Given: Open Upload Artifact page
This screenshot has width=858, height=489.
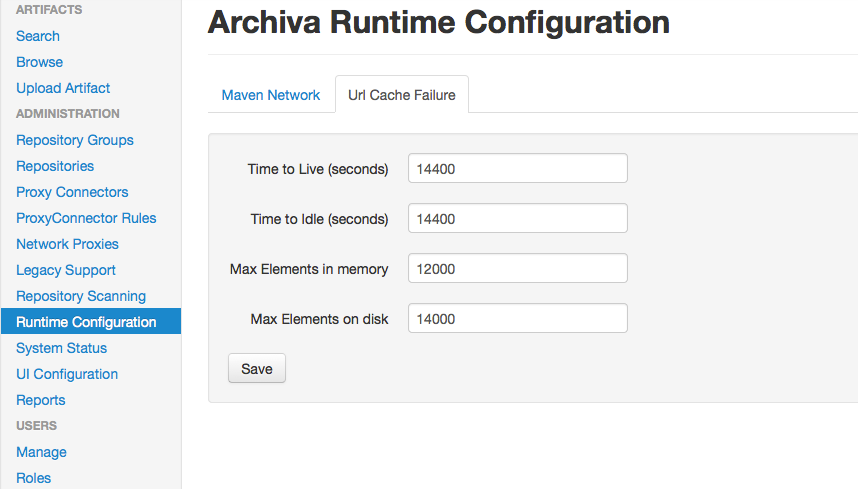Looking at the screenshot, I should tap(63, 88).
